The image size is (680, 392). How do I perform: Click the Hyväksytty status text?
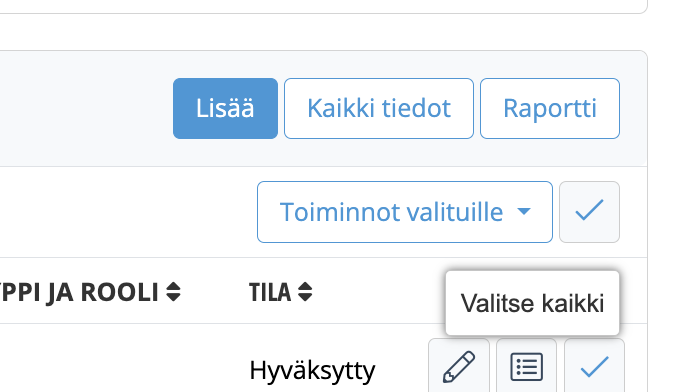tap(312, 371)
